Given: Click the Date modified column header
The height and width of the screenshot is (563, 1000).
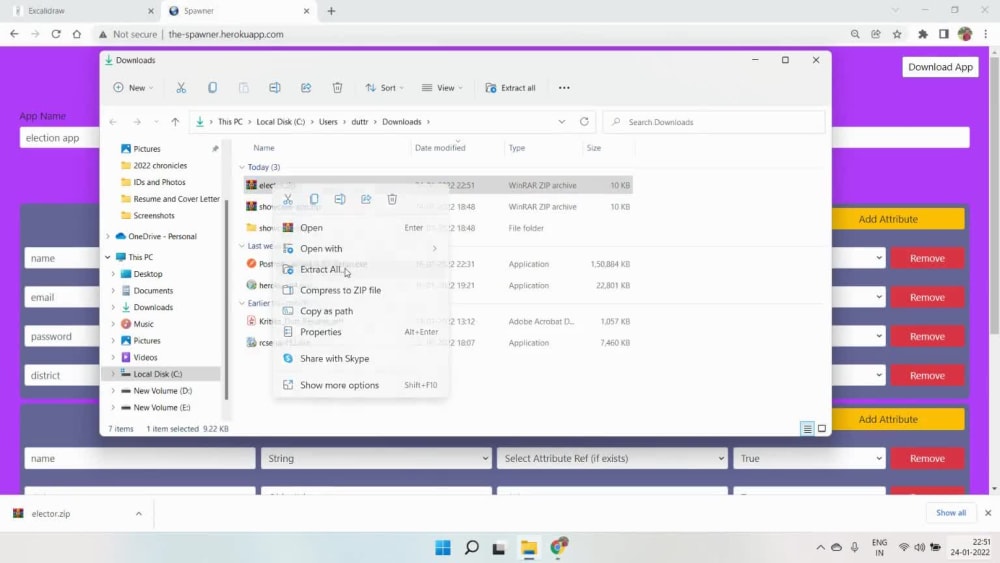Looking at the screenshot, I should tap(440, 148).
